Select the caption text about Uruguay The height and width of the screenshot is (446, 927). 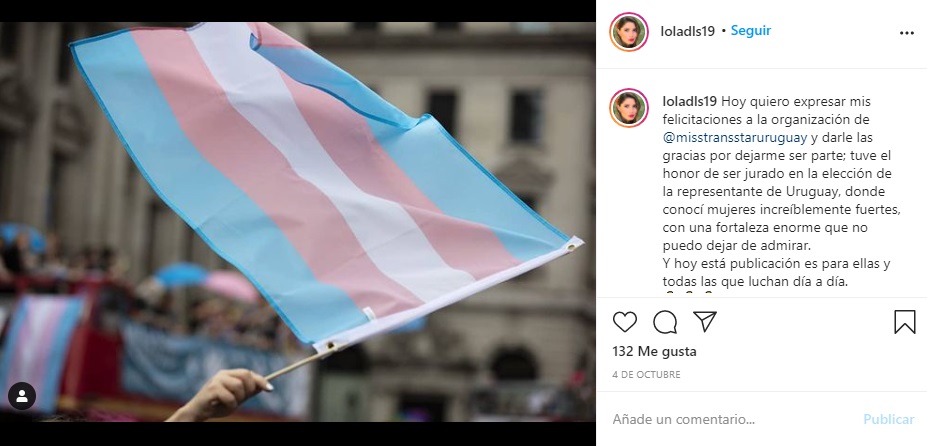tap(783, 192)
